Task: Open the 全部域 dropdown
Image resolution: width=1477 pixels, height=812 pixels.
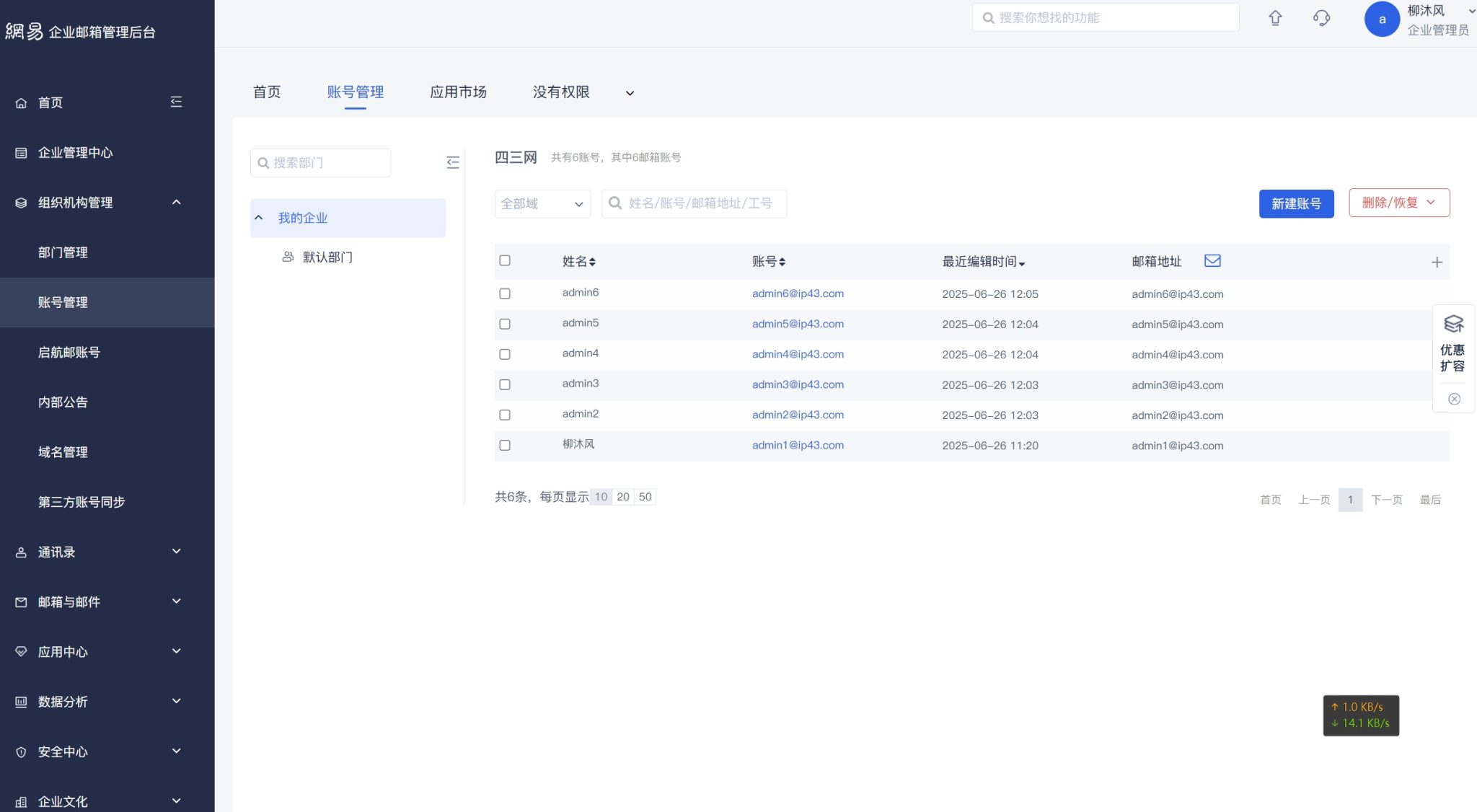Action: (x=542, y=203)
